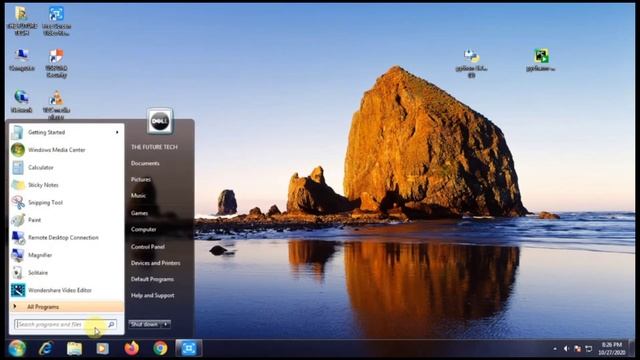Screen dimensions: 640x360
Task: Open Getting Started from Start menu
Action: pos(67,132)
